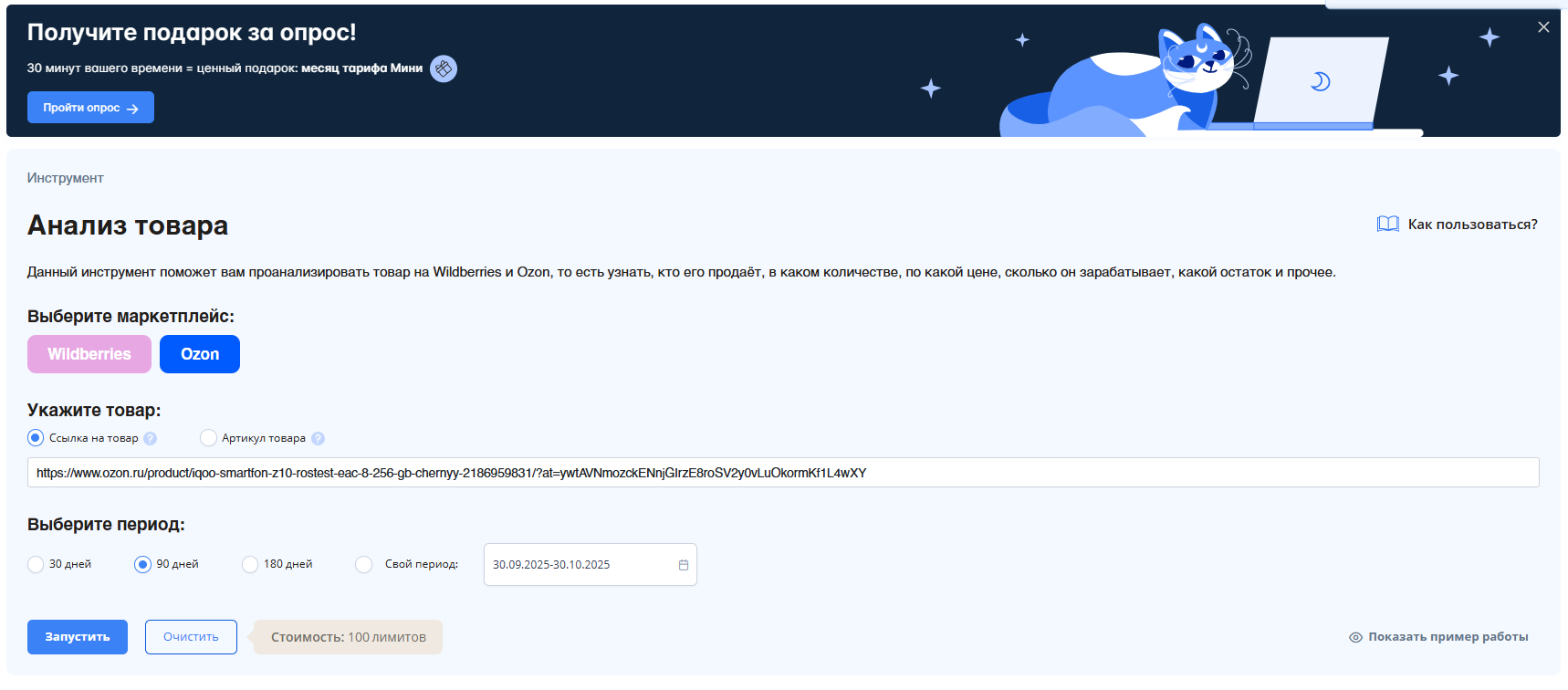Click into the product URL input field
This screenshot has width=1568, height=690.
pyautogui.click(x=782, y=473)
